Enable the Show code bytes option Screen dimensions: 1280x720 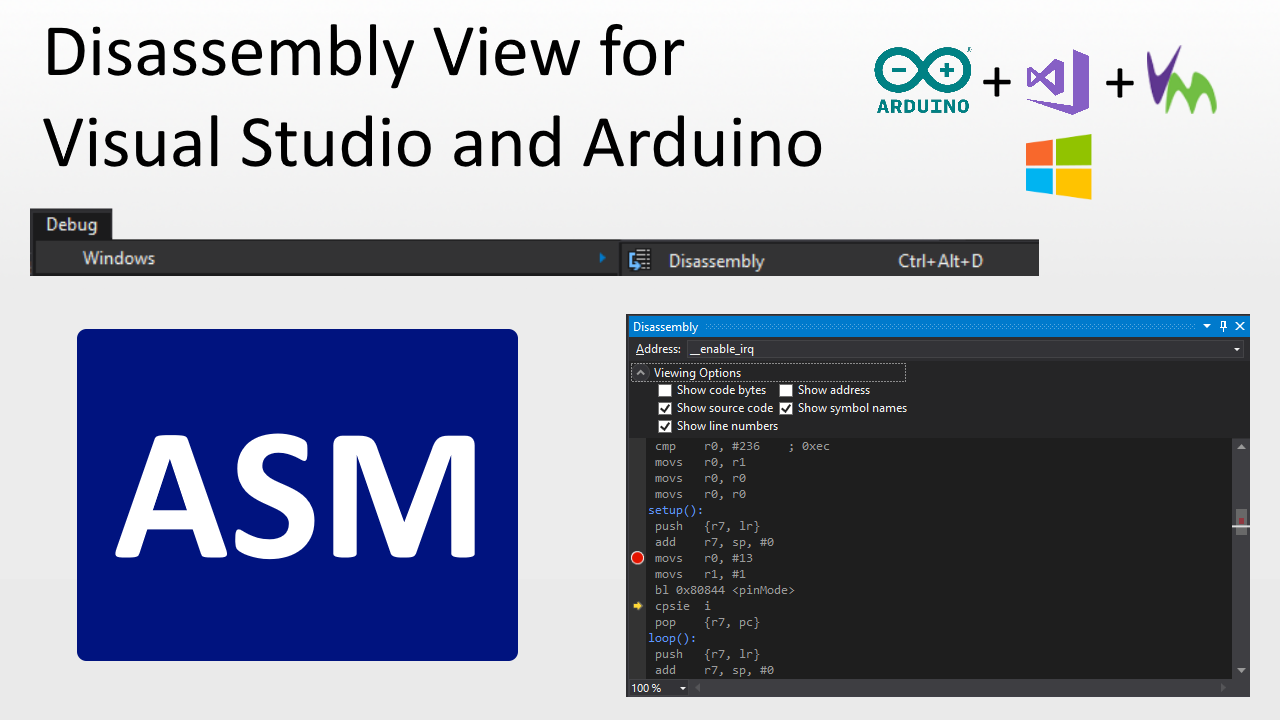pyautogui.click(x=665, y=390)
